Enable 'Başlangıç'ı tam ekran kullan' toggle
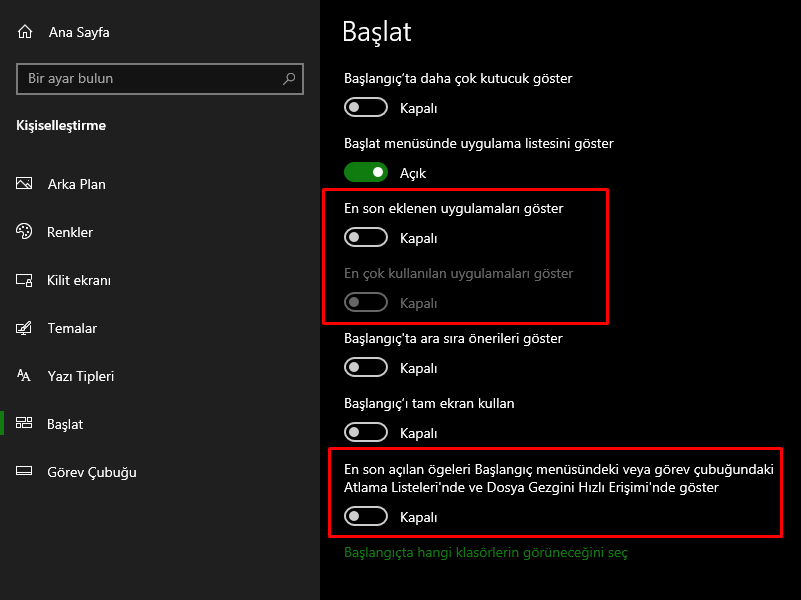Image resolution: width=801 pixels, height=600 pixels. (366, 432)
